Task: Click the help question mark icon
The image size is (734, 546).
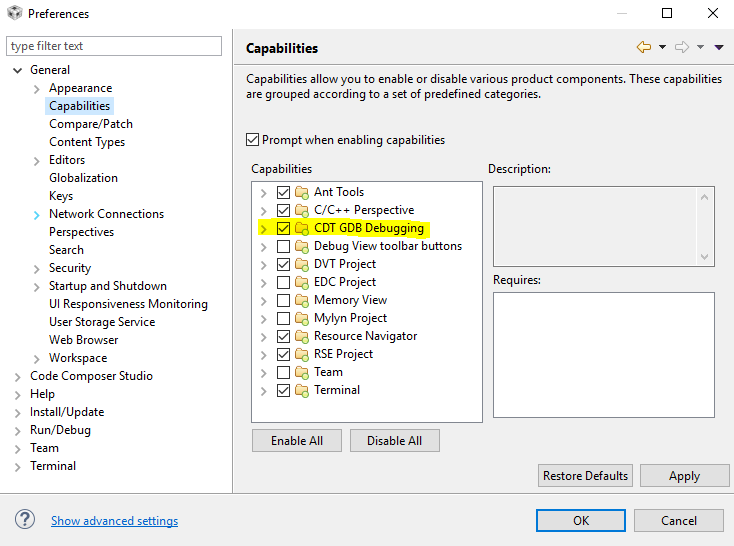Action: pyautogui.click(x=25, y=520)
